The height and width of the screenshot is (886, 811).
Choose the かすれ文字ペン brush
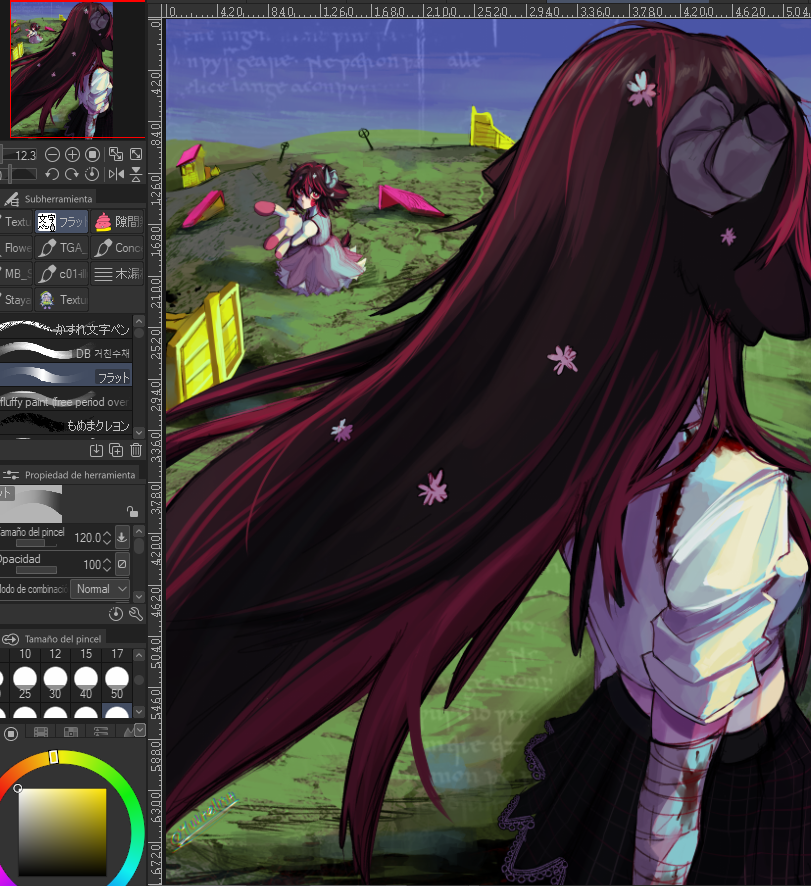(x=66, y=328)
